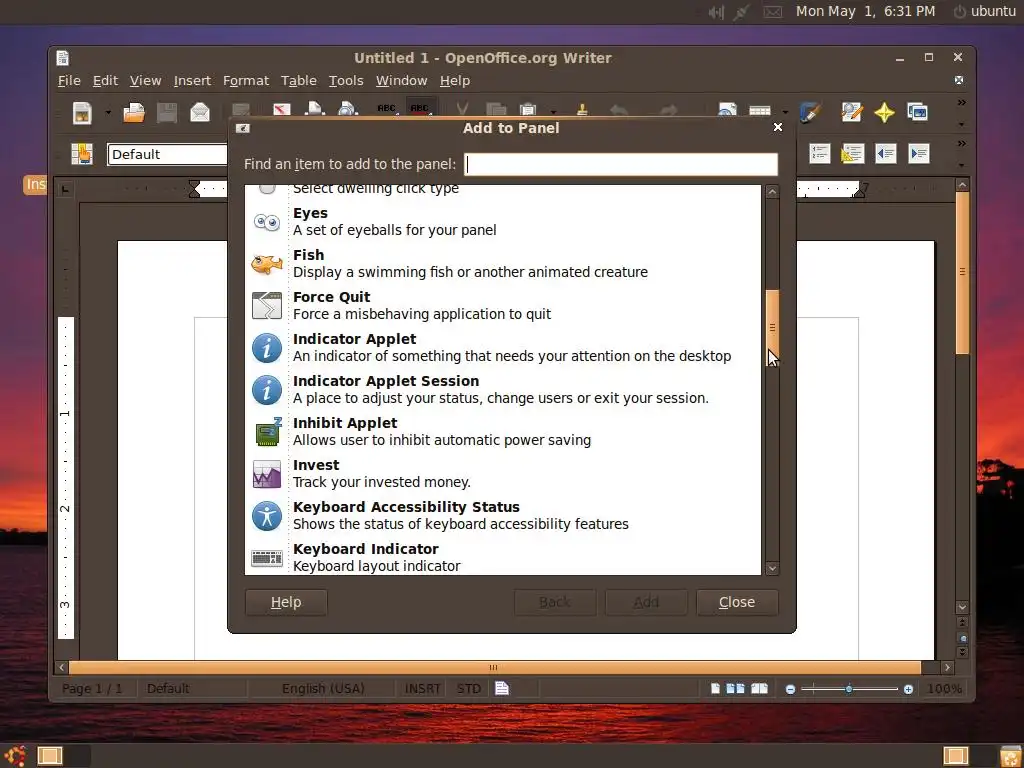Select the Keyboard Indicator icon
Image resolution: width=1024 pixels, height=768 pixels.
click(x=266, y=558)
